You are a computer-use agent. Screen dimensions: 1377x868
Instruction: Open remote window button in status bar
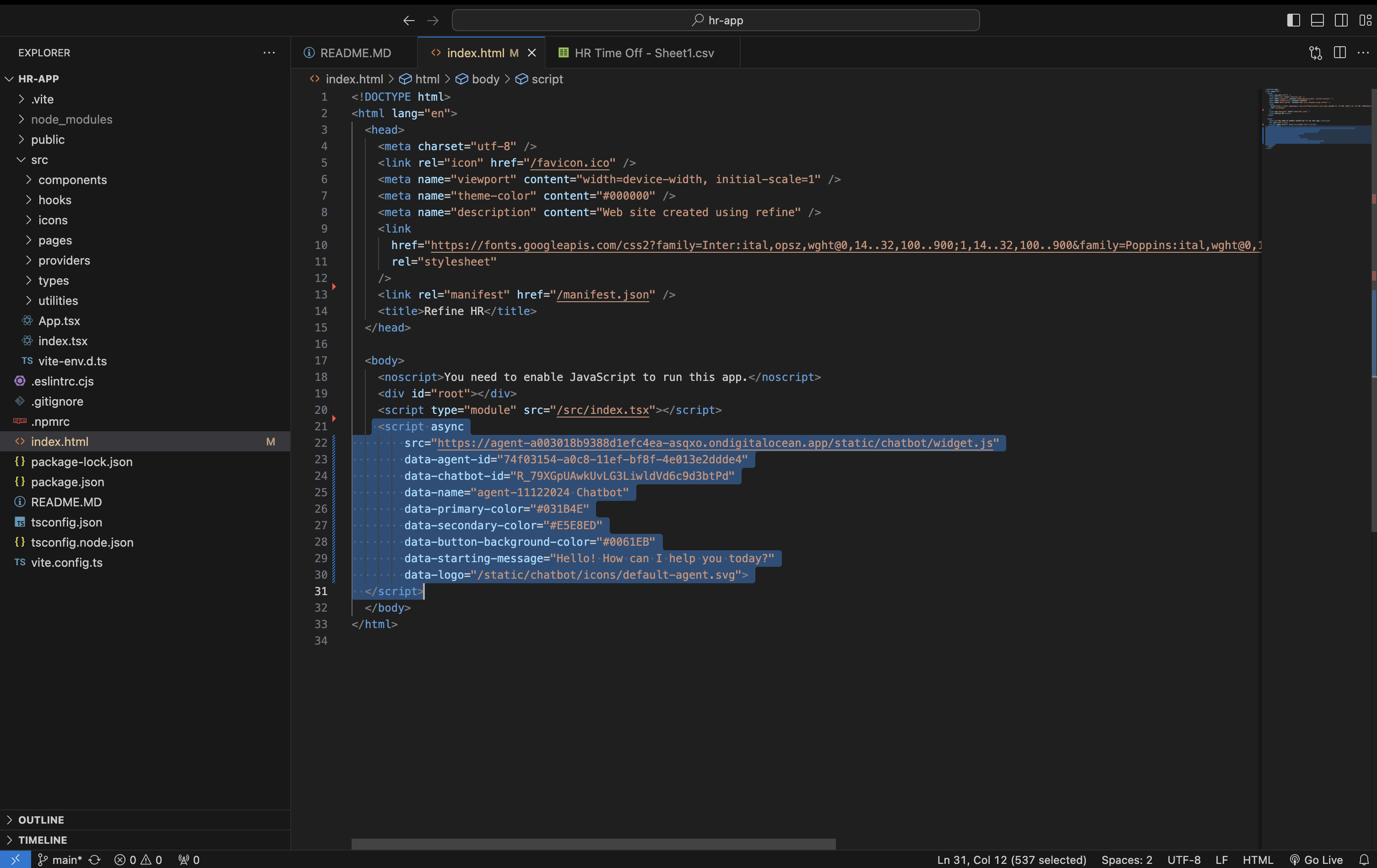pyautogui.click(x=16, y=859)
